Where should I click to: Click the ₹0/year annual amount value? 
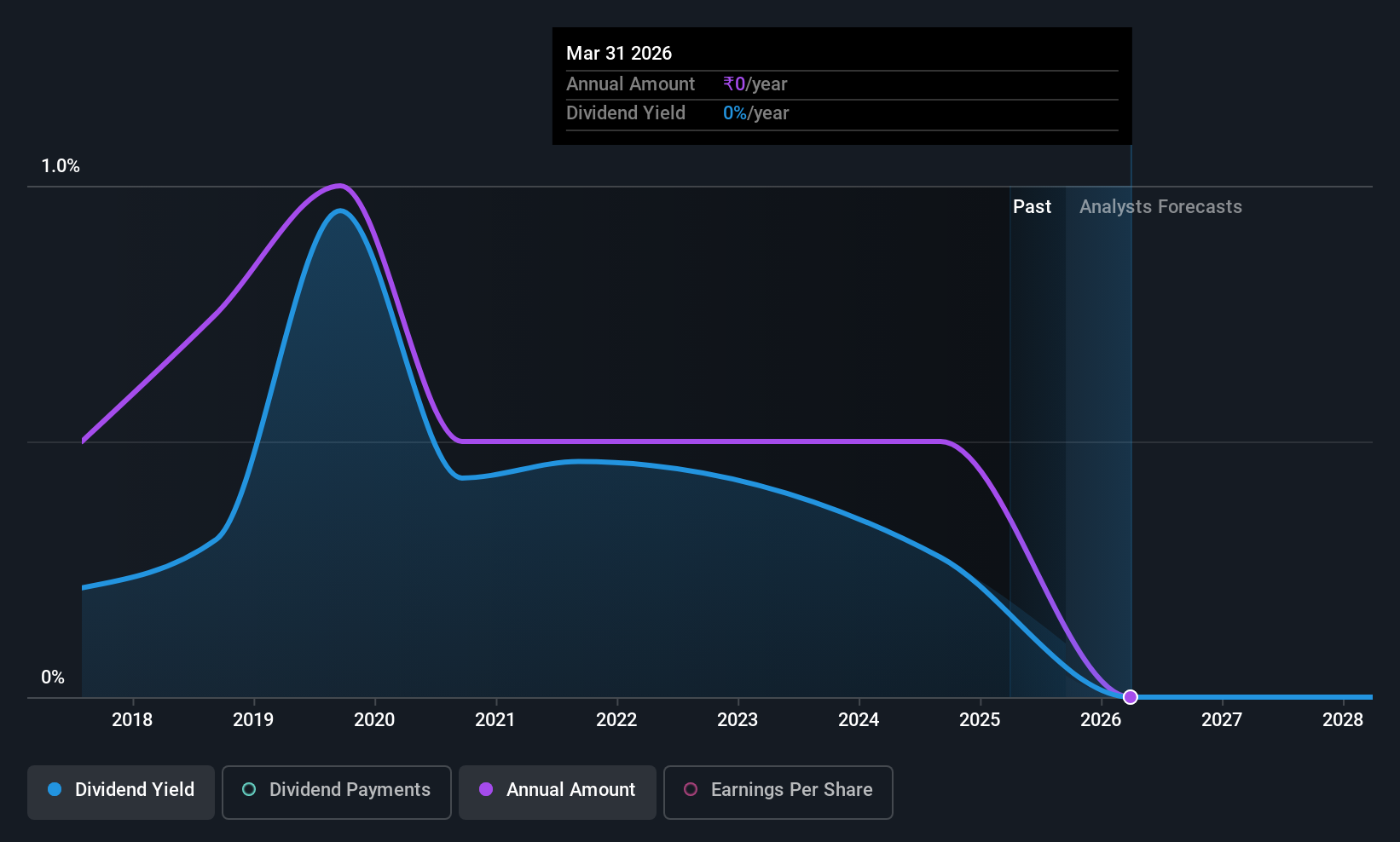click(x=755, y=84)
